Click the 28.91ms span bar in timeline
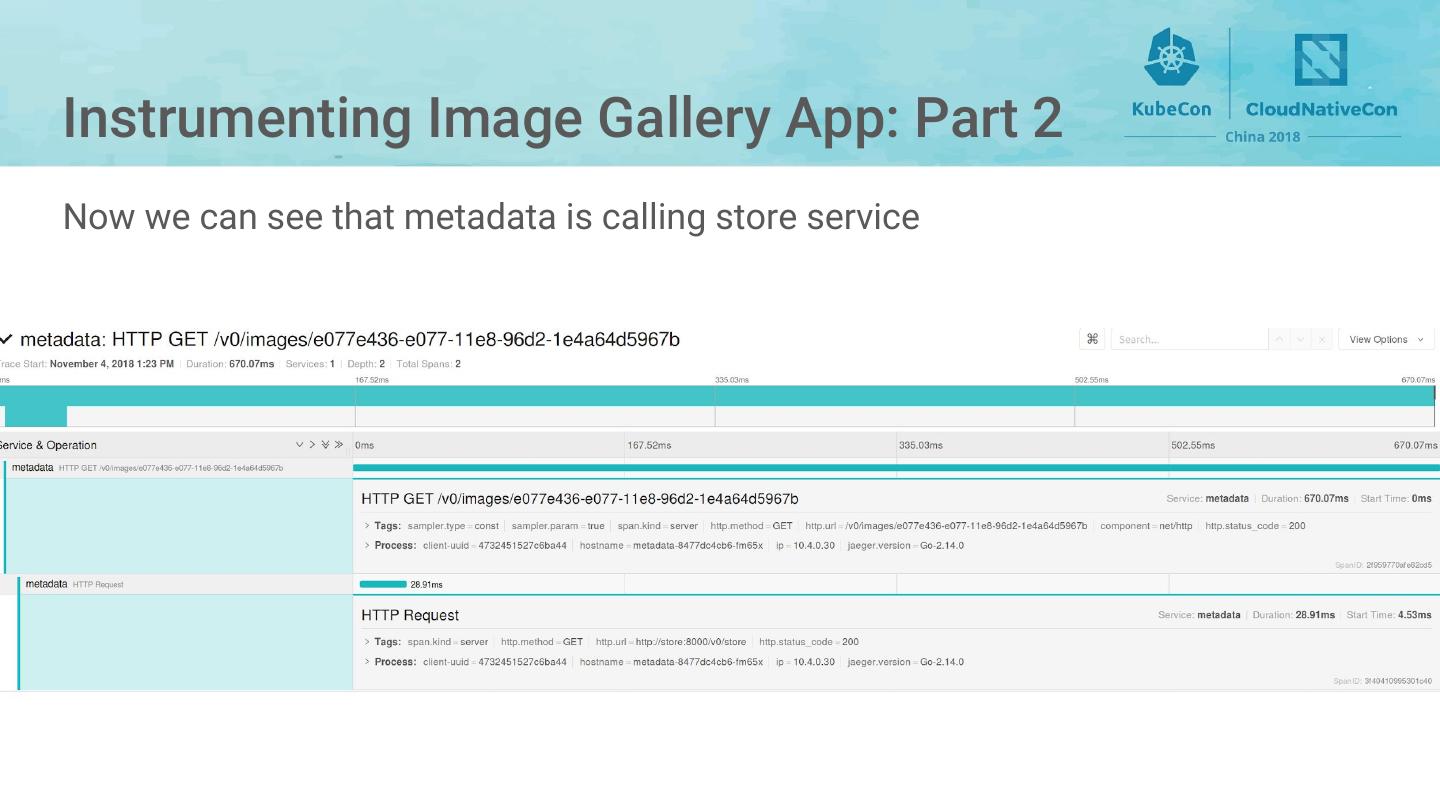Screen dimensions: 1440x810 coord(383,584)
